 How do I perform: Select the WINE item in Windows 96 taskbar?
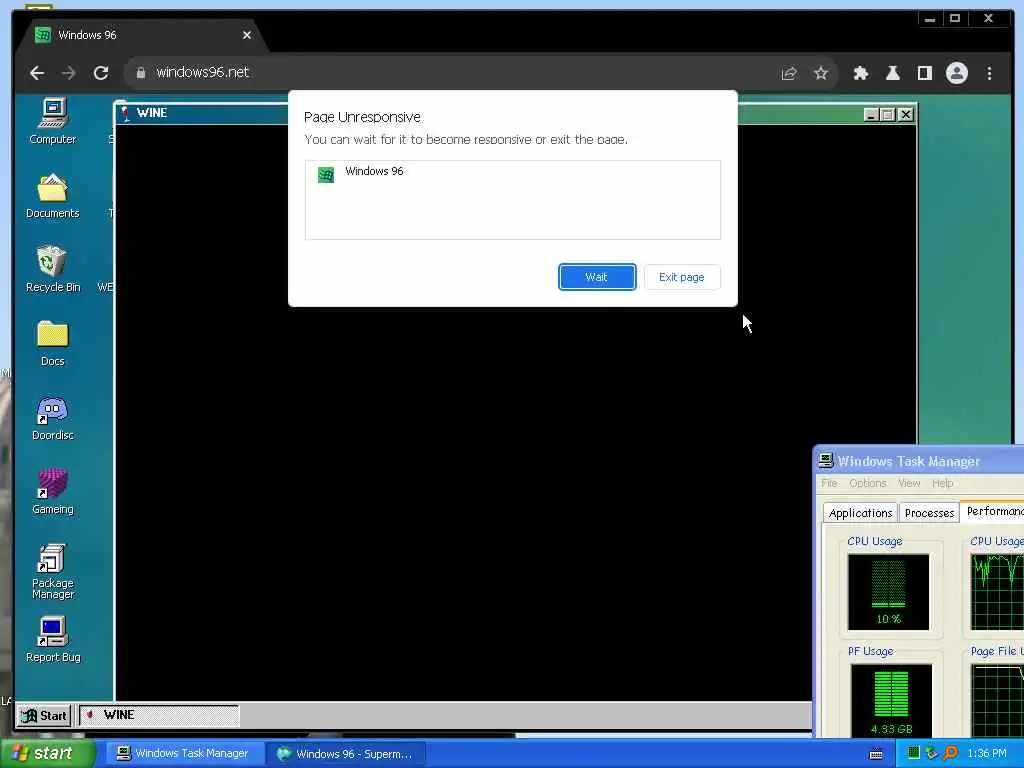coord(159,716)
